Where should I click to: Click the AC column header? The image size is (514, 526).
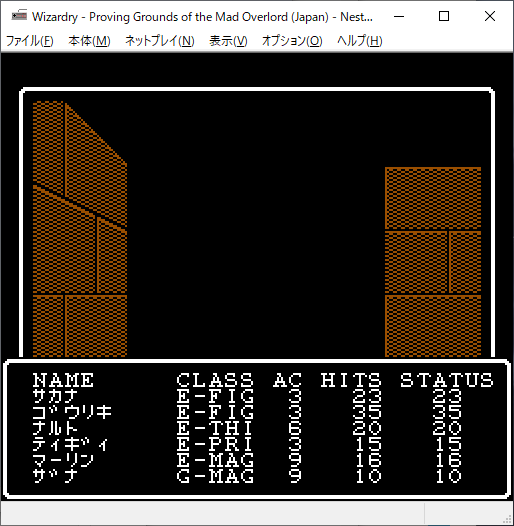click(287, 380)
